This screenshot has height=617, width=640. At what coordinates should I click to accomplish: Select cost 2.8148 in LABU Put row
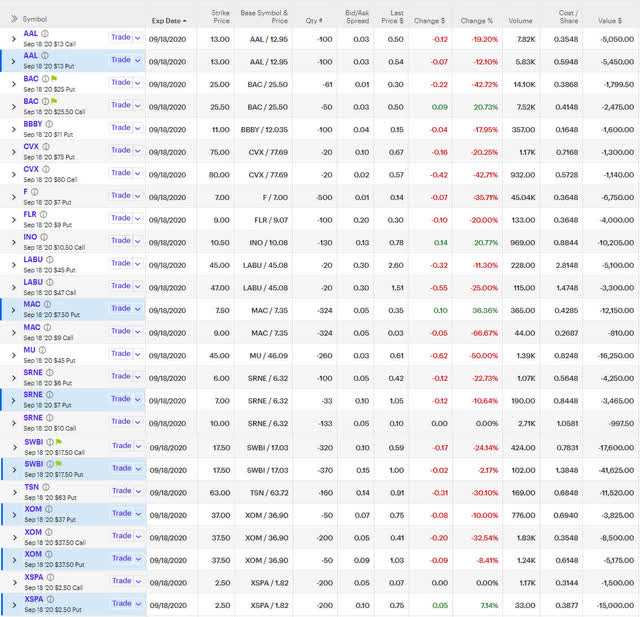(x=567, y=265)
